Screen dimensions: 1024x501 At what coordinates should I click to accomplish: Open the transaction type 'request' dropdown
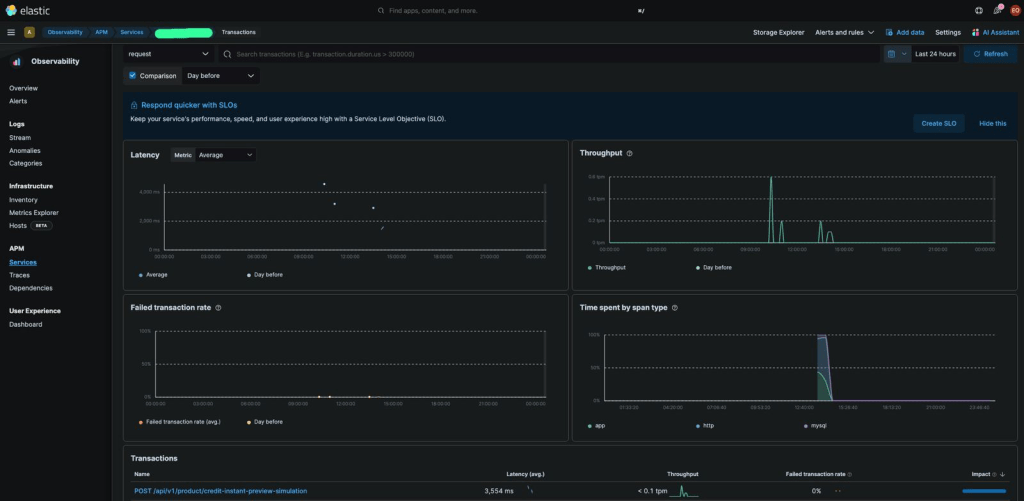click(x=169, y=54)
